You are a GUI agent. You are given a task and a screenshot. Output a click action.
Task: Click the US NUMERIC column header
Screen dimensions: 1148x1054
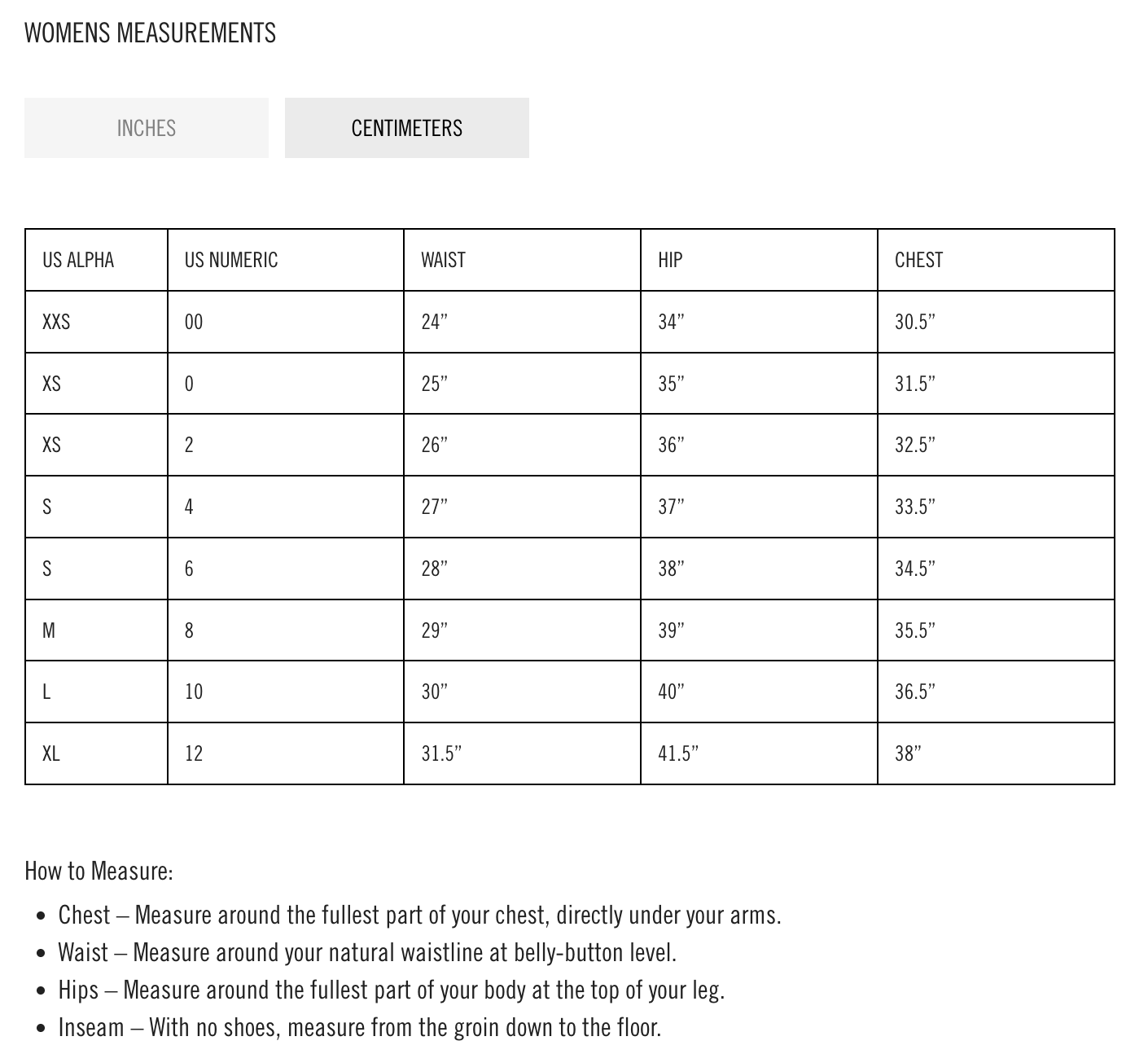click(231, 260)
